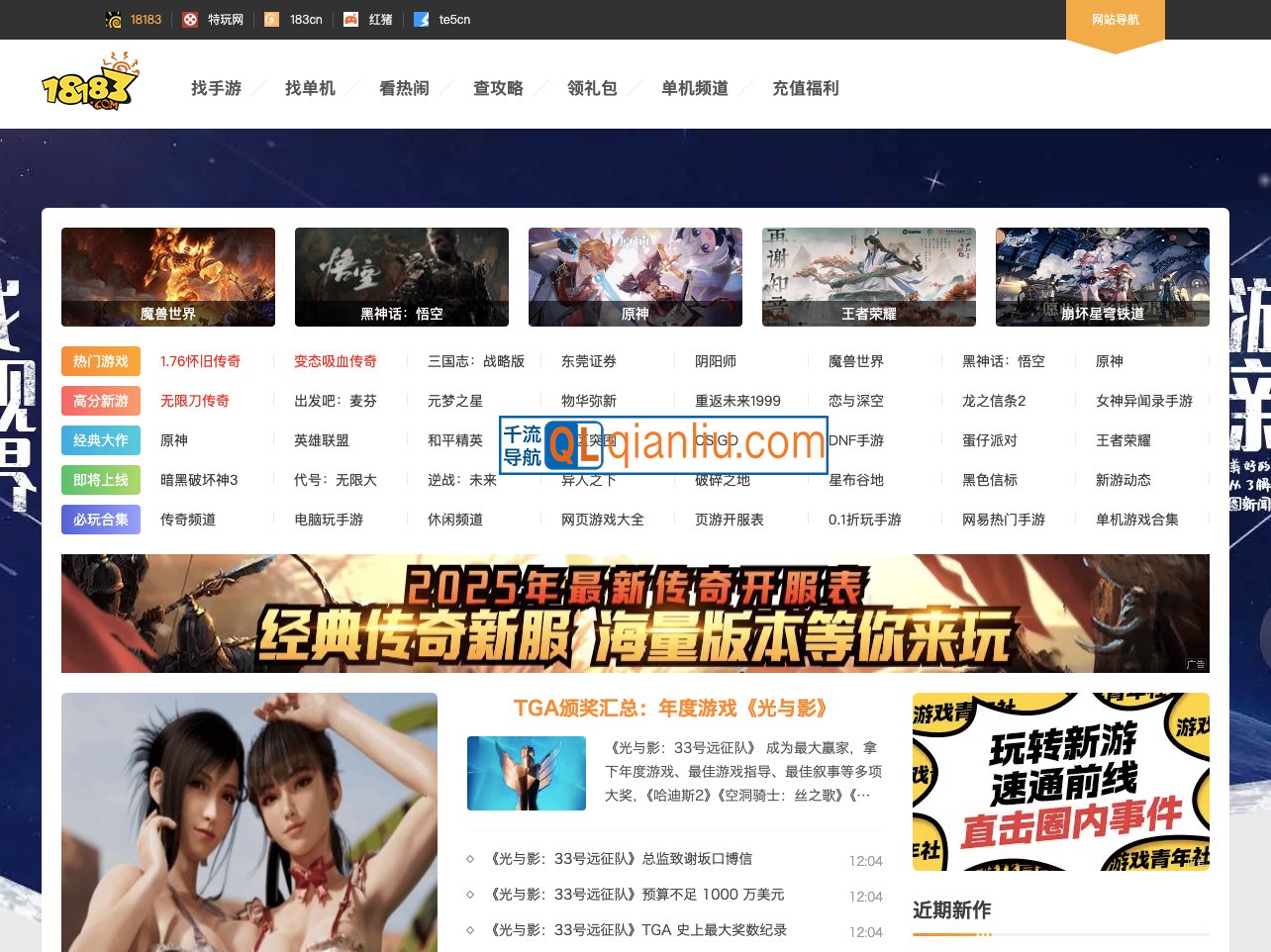
Task: Click the te5cn lightning icon
Action: 420,19
